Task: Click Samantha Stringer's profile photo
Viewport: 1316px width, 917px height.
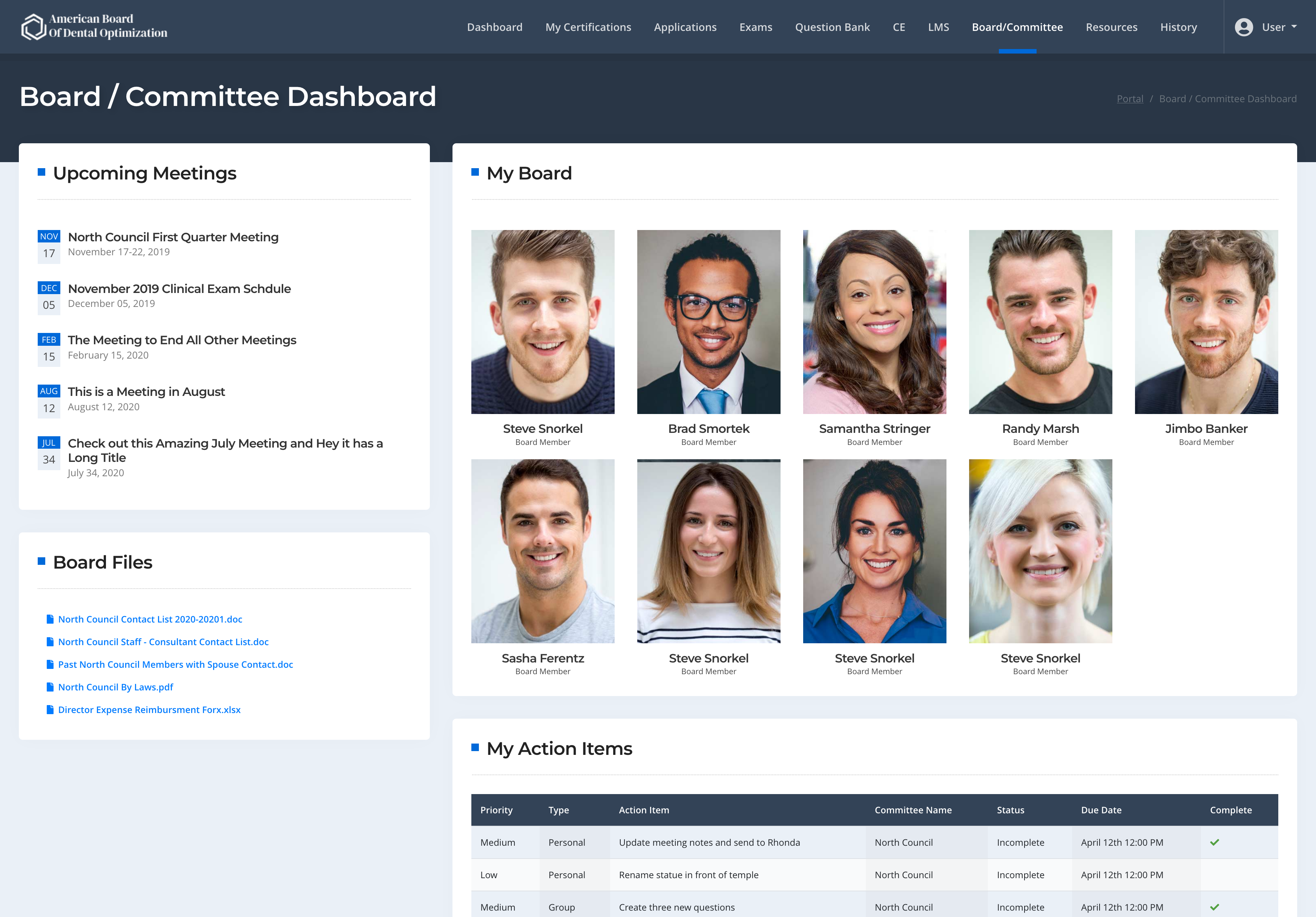Action: (874, 322)
